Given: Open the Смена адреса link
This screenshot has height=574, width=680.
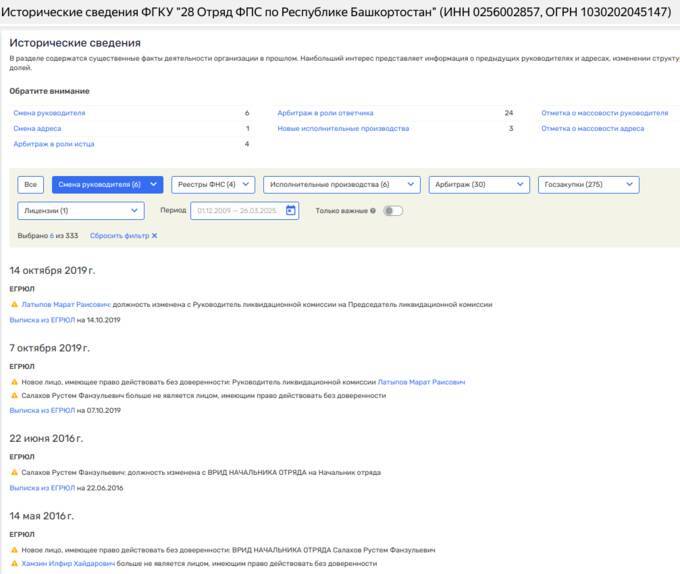Looking at the screenshot, I should 37,128.
